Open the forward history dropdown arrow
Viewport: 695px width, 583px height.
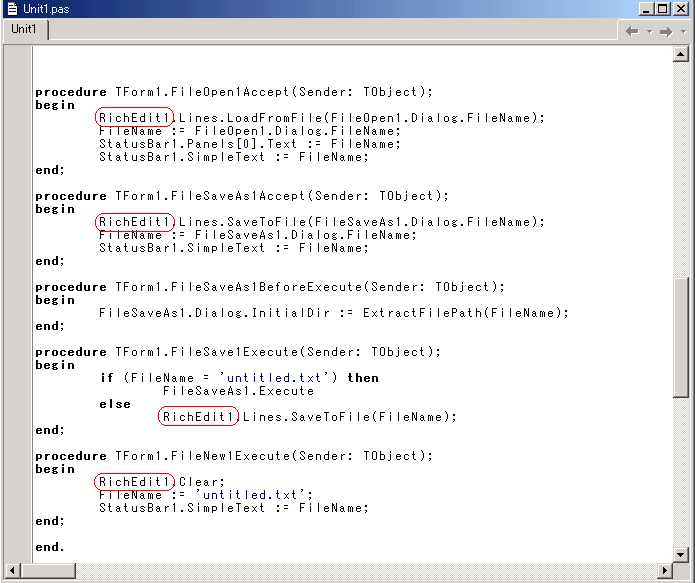tap(683, 31)
